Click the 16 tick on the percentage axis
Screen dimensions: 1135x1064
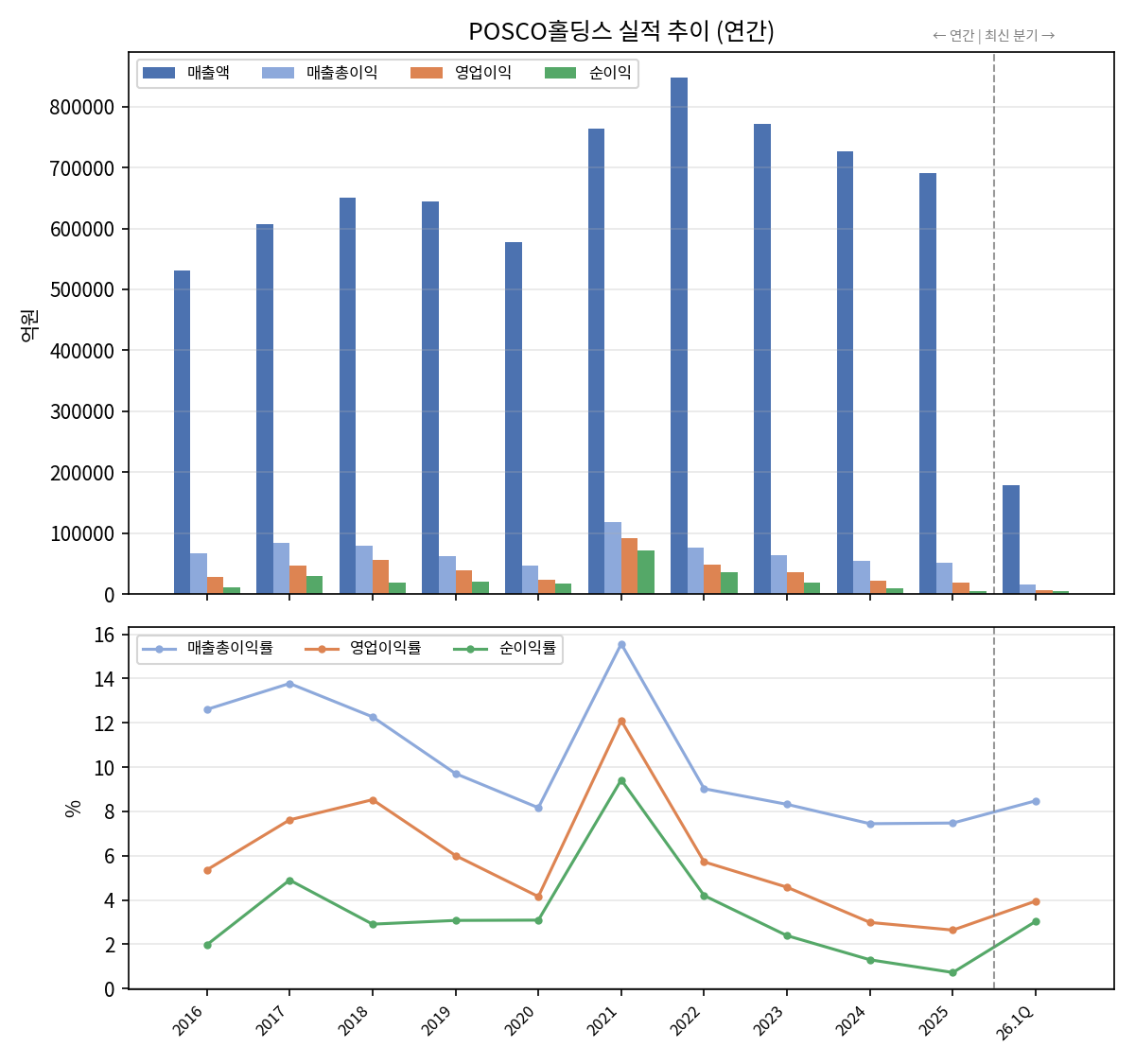[x=104, y=635]
